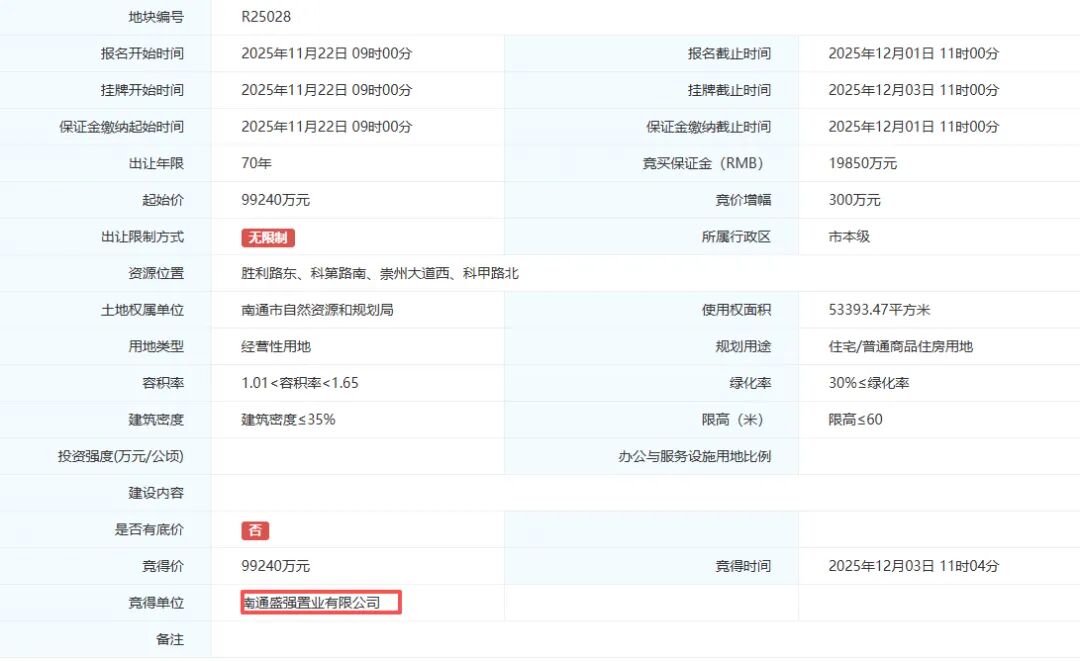1080x661 pixels.
Task: Click the 报名截止时间 value 2025年12月01日
Action: click(x=898, y=53)
